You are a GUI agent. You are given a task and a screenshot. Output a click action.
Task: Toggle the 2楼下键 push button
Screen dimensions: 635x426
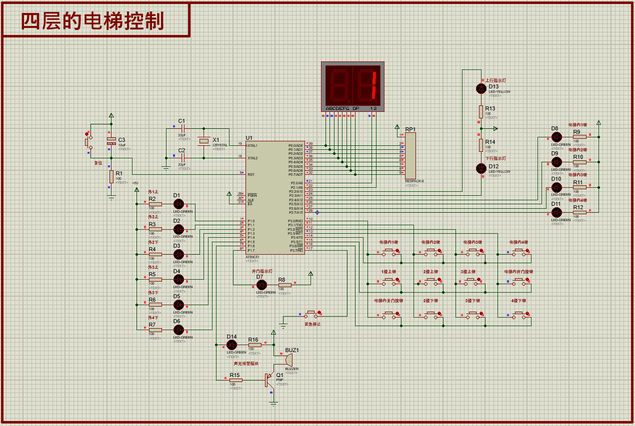[432, 315]
